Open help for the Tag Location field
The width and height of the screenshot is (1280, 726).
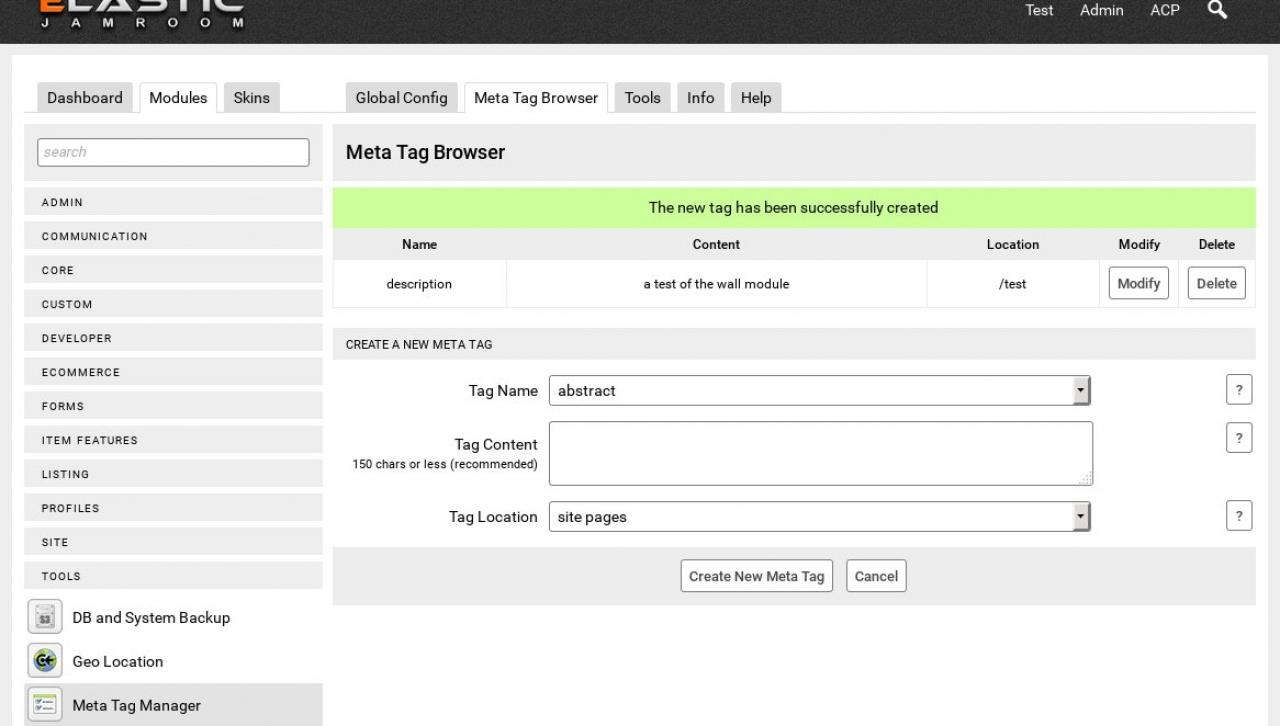1238,516
